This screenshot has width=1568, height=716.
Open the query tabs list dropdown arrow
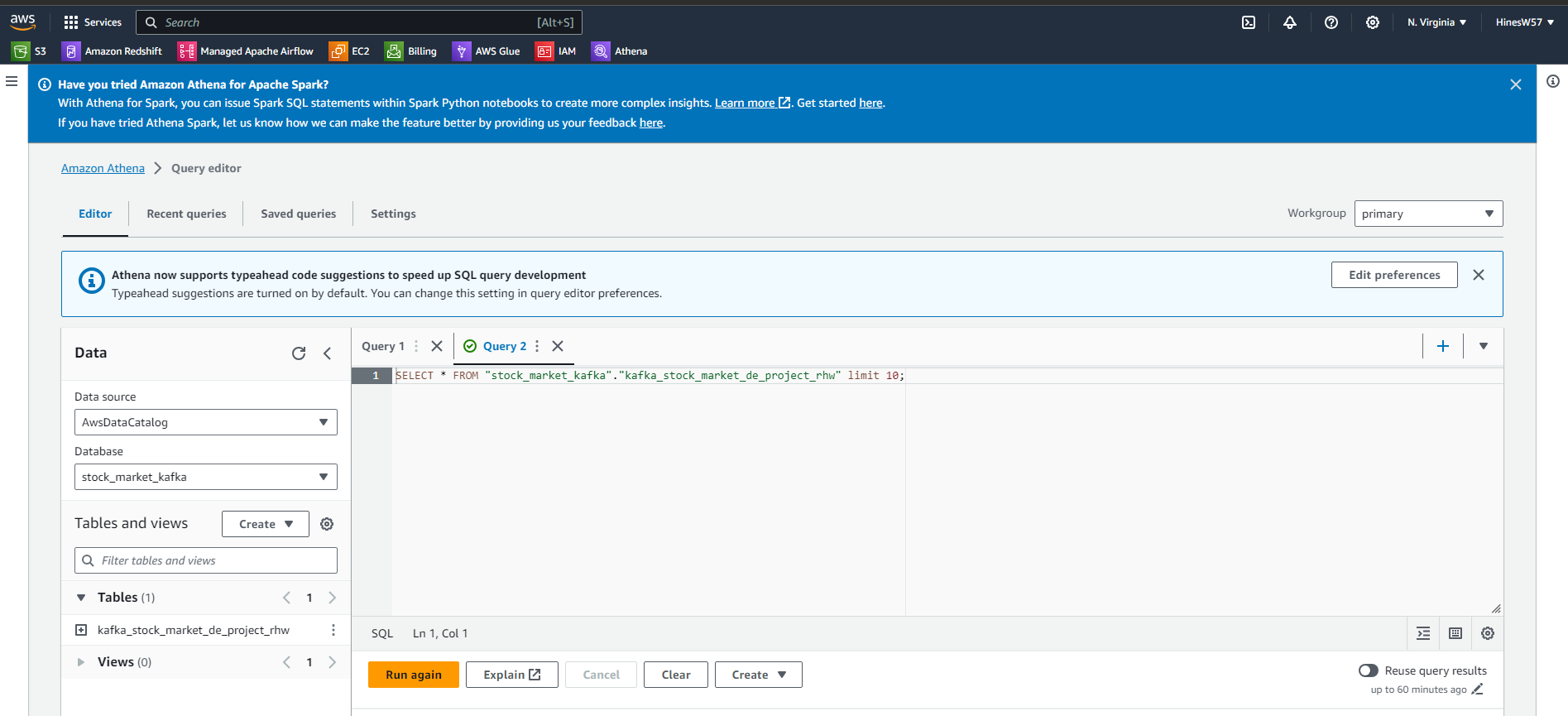tap(1484, 346)
